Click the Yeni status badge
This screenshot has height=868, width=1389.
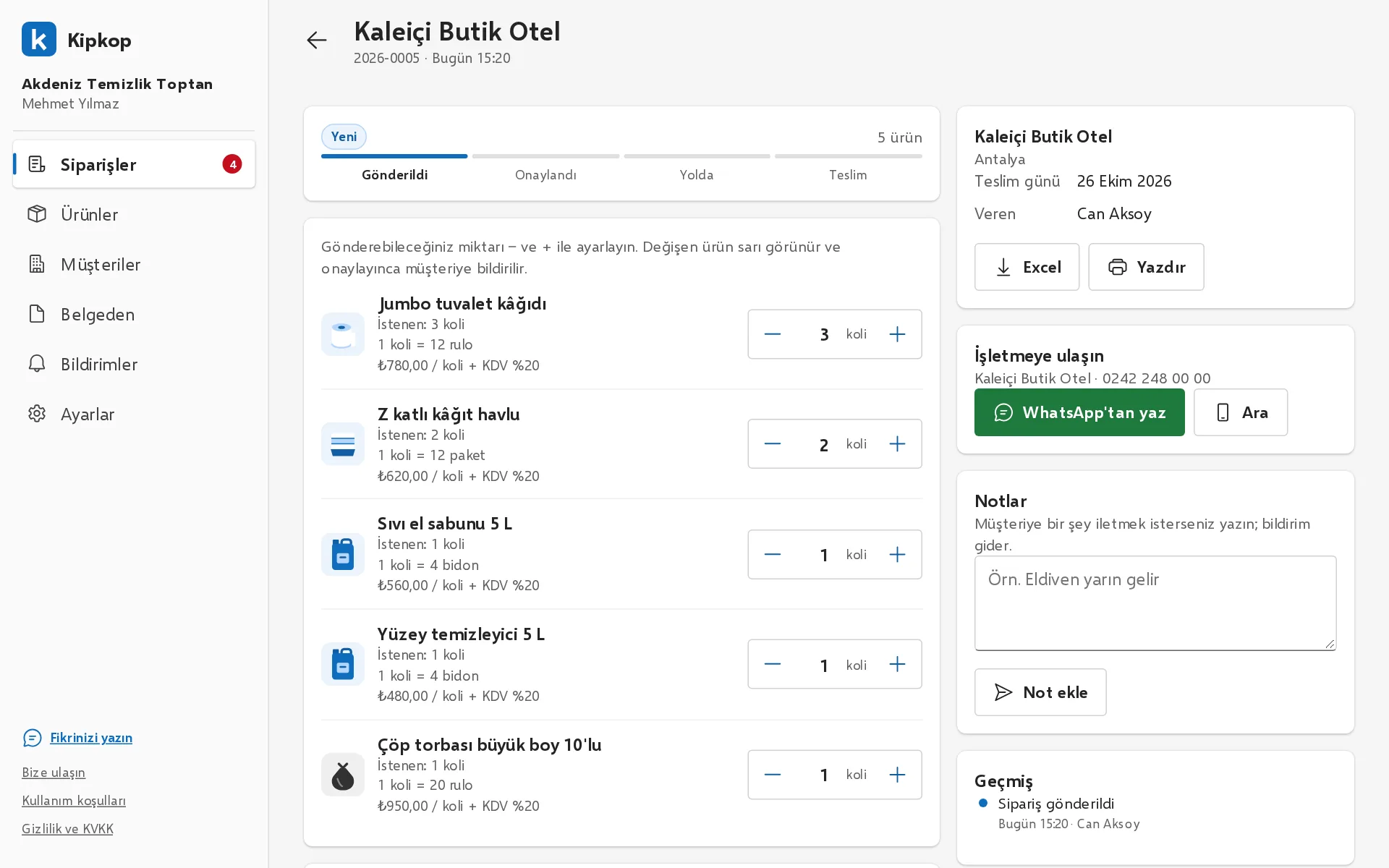click(344, 137)
